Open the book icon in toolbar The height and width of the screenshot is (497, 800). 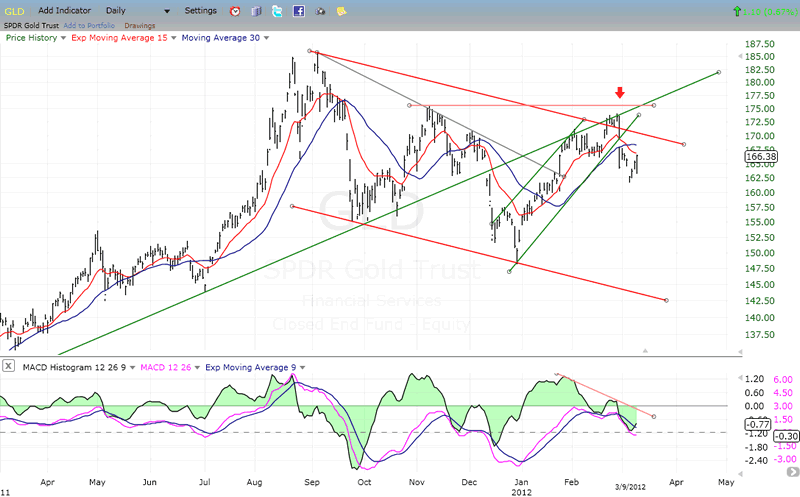255,11
